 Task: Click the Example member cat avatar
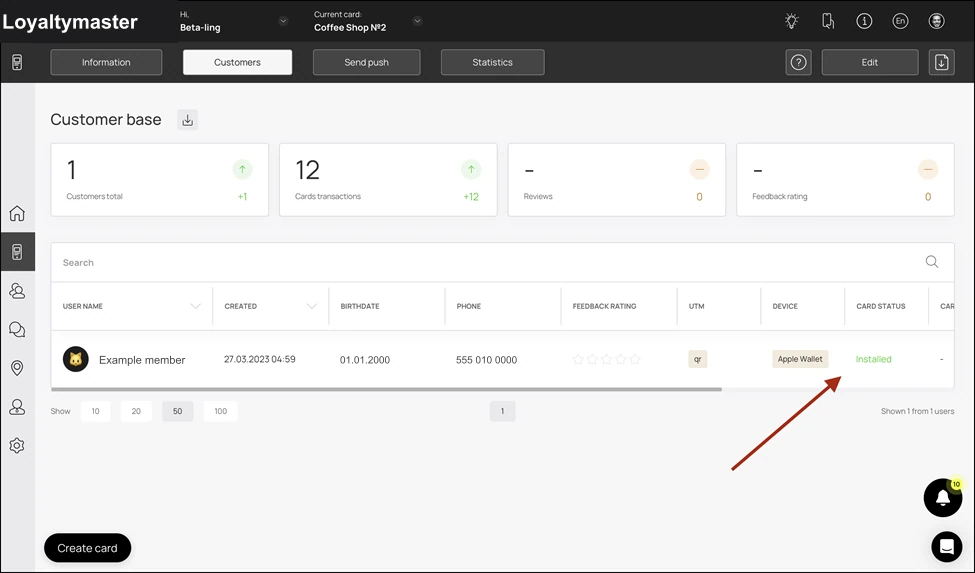pyautogui.click(x=76, y=359)
